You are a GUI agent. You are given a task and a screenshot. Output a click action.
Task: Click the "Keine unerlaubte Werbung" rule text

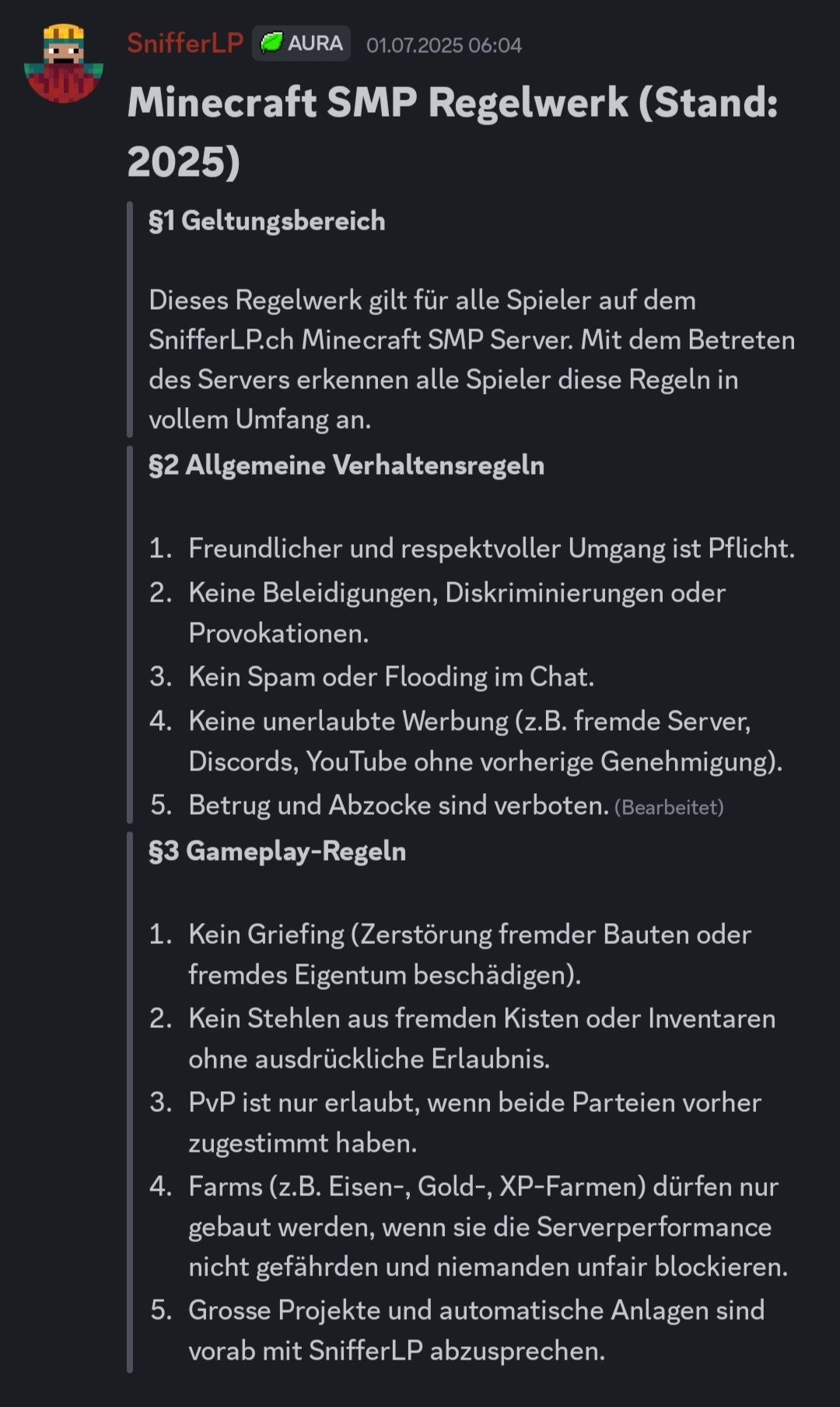click(485, 741)
